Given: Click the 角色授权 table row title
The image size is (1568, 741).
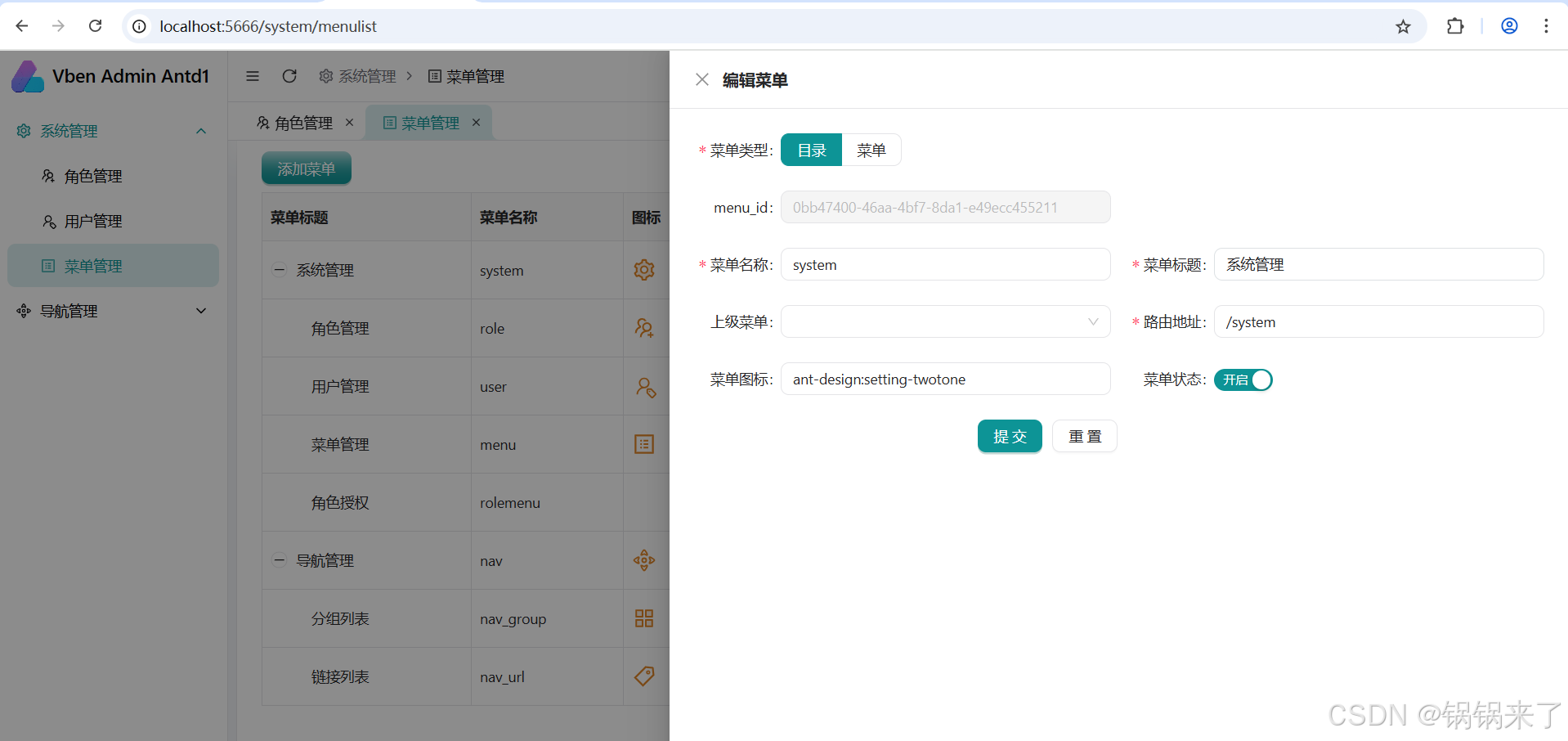Looking at the screenshot, I should [340, 502].
